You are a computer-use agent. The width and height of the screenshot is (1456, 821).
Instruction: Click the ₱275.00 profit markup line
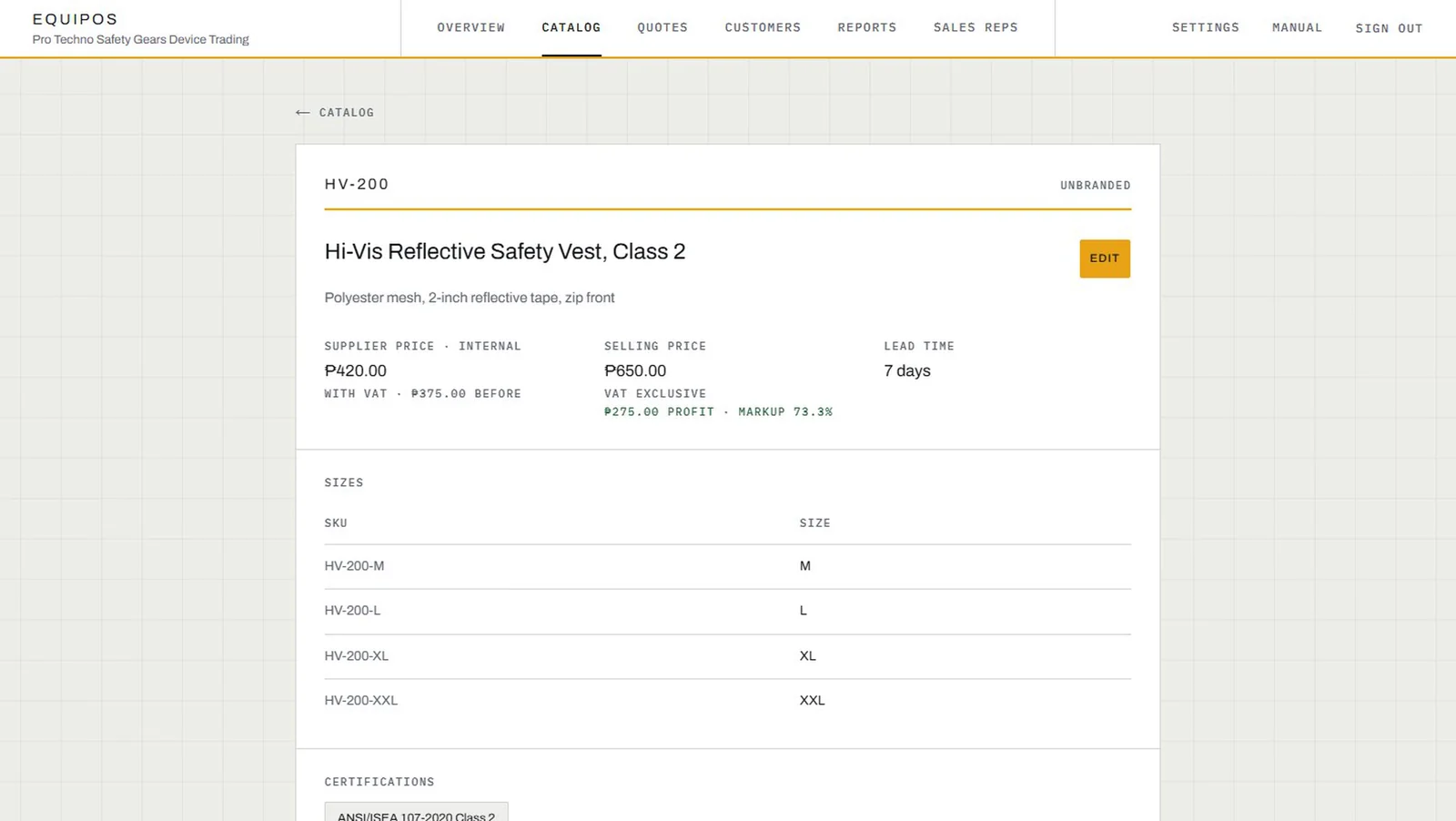pyautogui.click(x=718, y=412)
